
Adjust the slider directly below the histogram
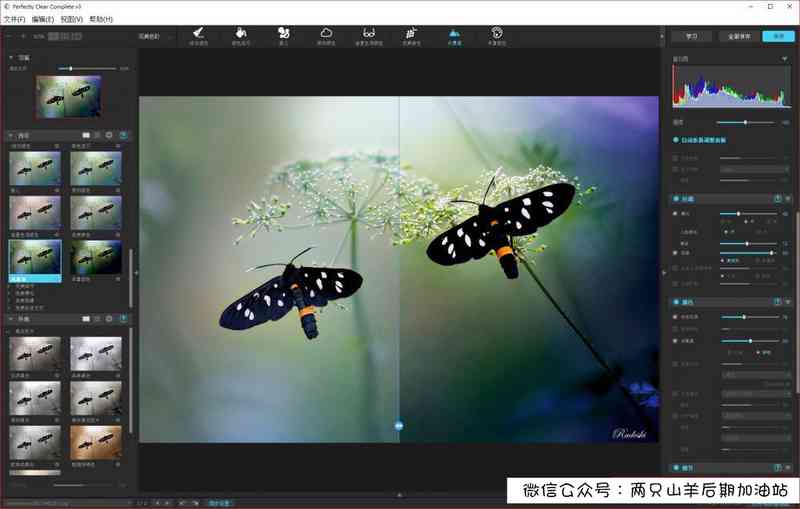click(x=745, y=123)
